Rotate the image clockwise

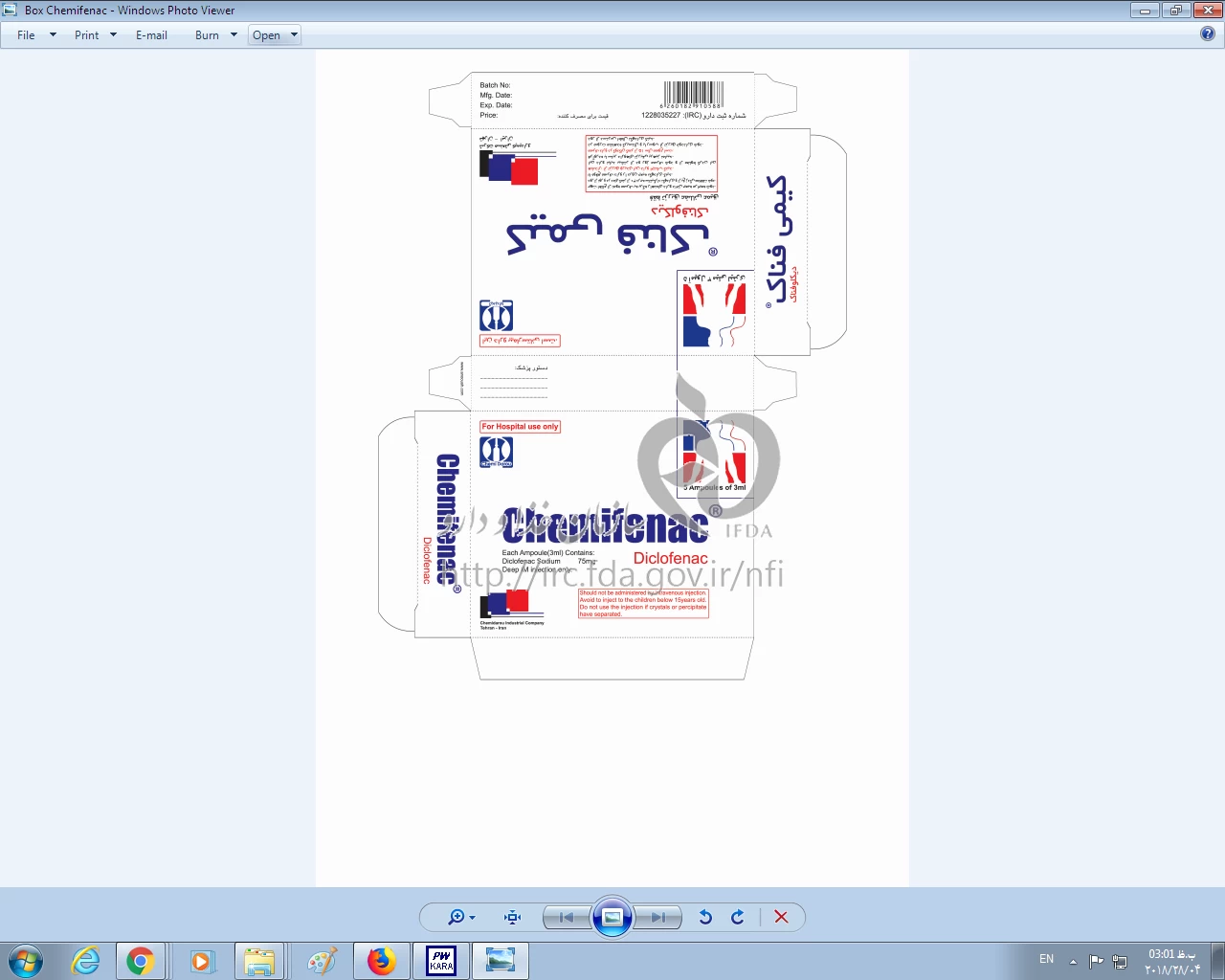pyautogui.click(x=738, y=917)
